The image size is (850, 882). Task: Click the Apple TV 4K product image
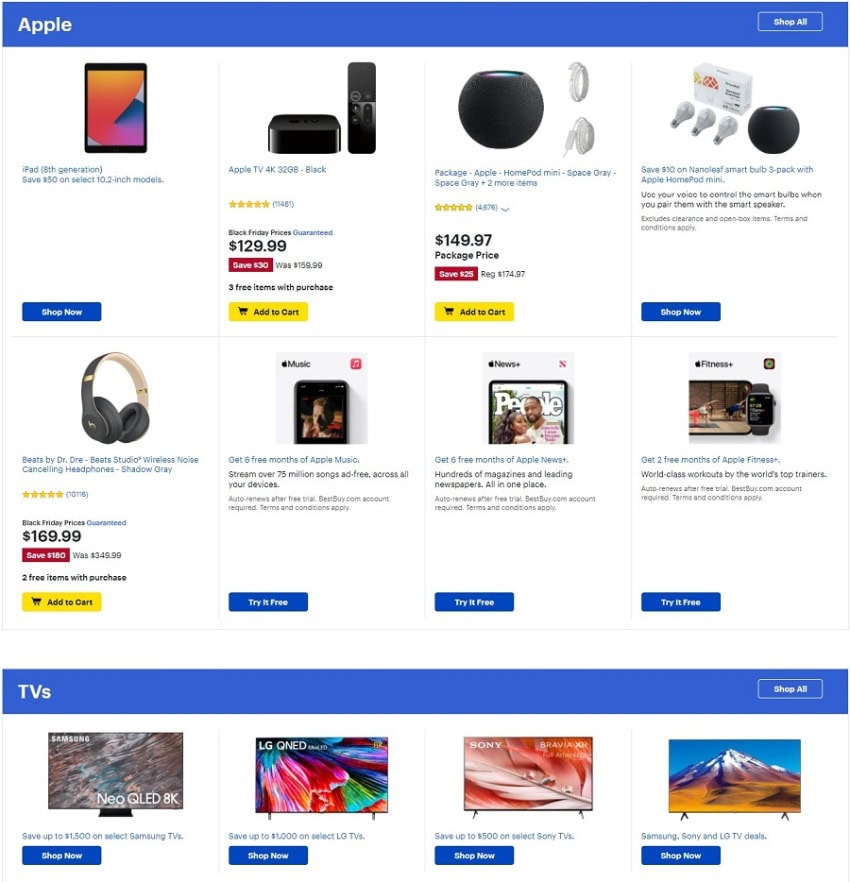point(322,108)
